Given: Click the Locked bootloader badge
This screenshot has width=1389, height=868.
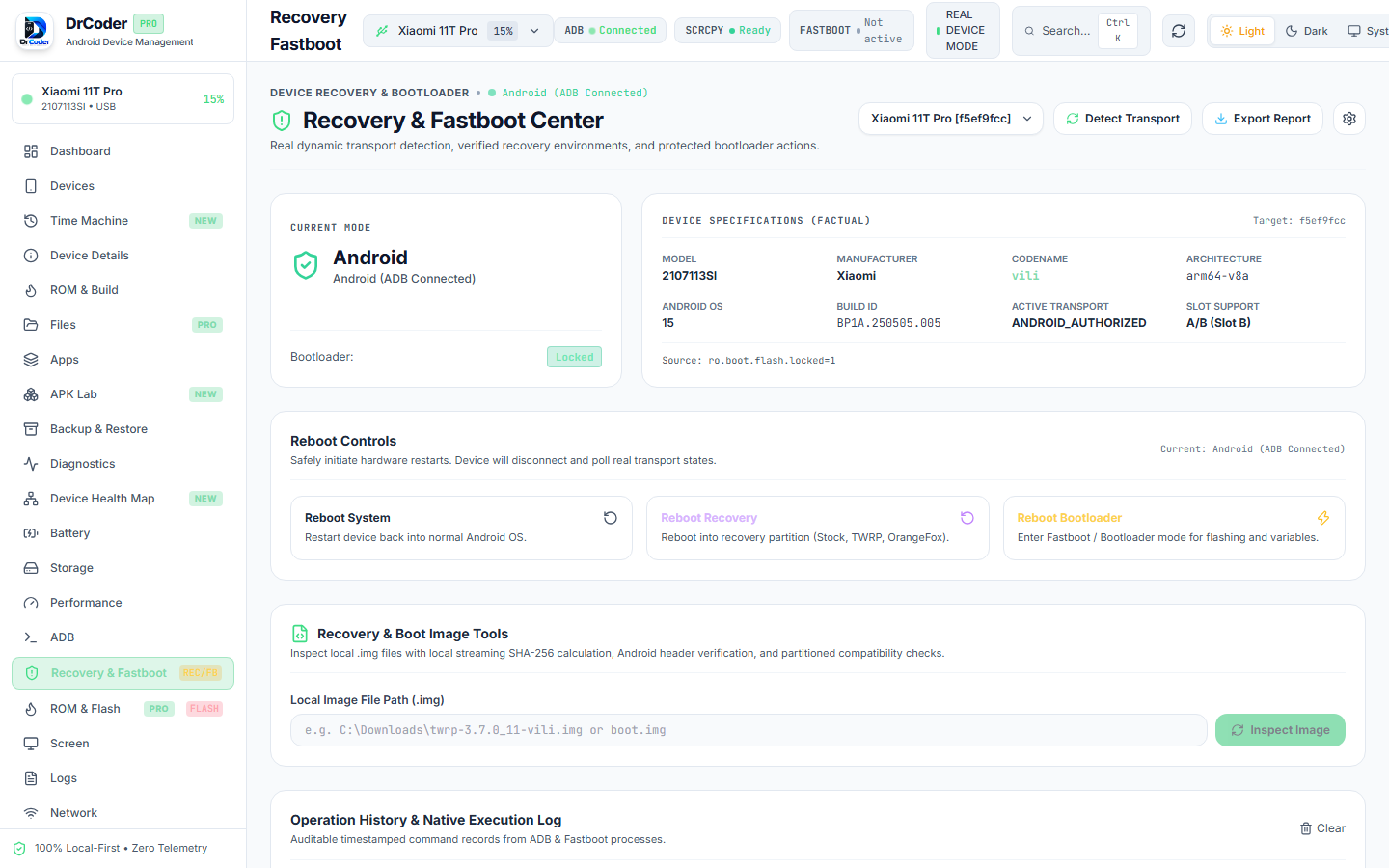Looking at the screenshot, I should (x=575, y=357).
